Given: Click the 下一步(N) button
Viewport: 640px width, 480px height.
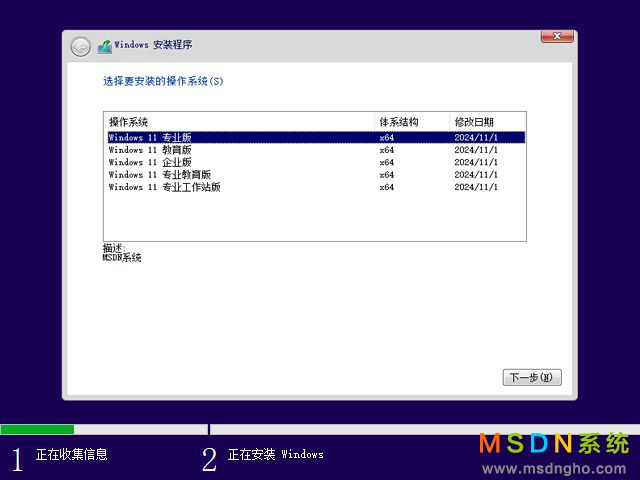Looking at the screenshot, I should tap(532, 377).
